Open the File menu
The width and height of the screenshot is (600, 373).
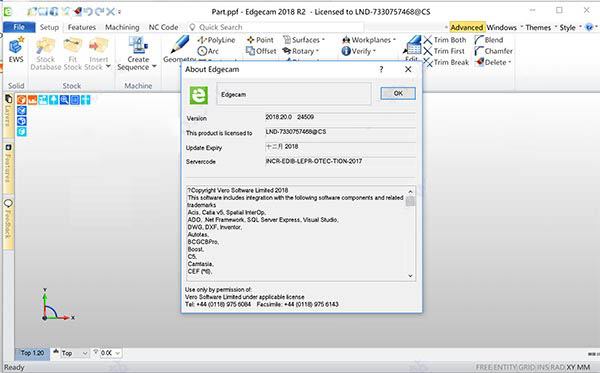[x=19, y=27]
